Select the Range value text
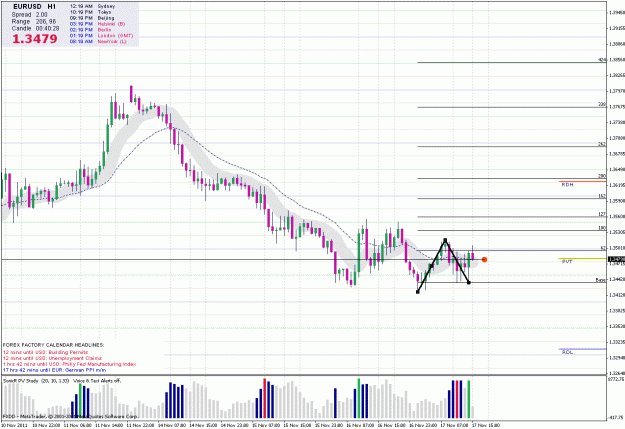625x429 pixels. click(x=34, y=22)
